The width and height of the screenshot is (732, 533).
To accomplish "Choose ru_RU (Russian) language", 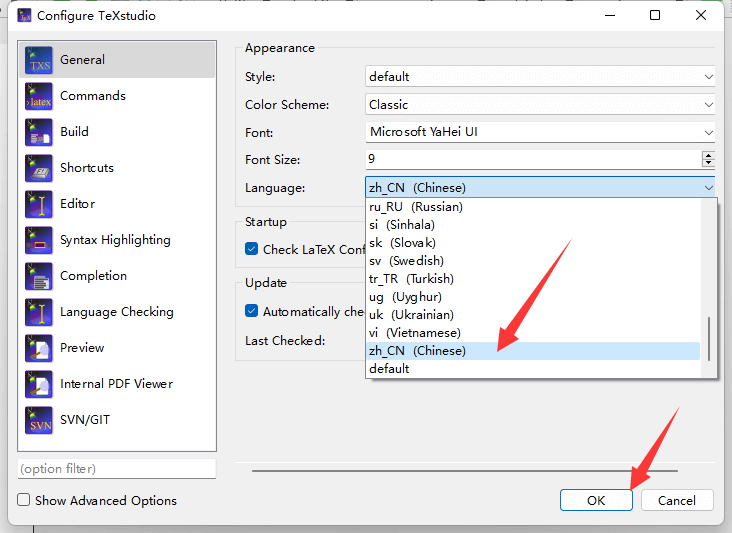I will coord(533,207).
